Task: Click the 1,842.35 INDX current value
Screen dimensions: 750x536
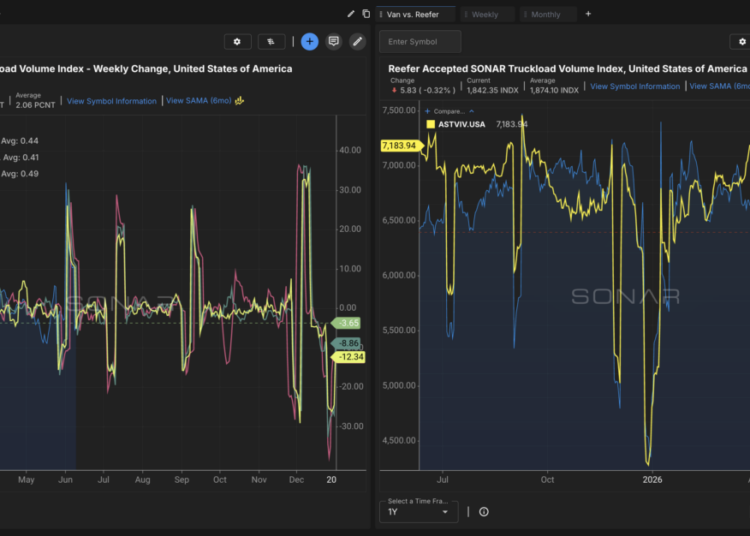Action: click(x=492, y=90)
